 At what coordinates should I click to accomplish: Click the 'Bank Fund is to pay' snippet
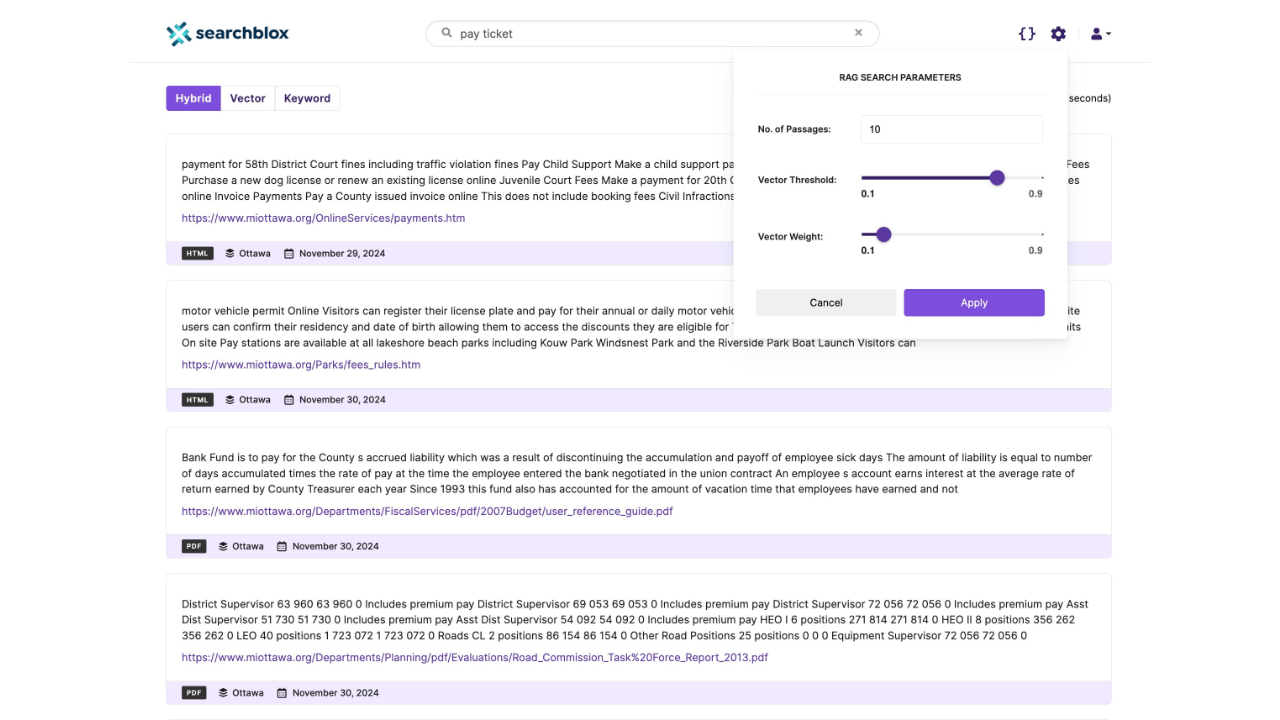[x=637, y=474]
